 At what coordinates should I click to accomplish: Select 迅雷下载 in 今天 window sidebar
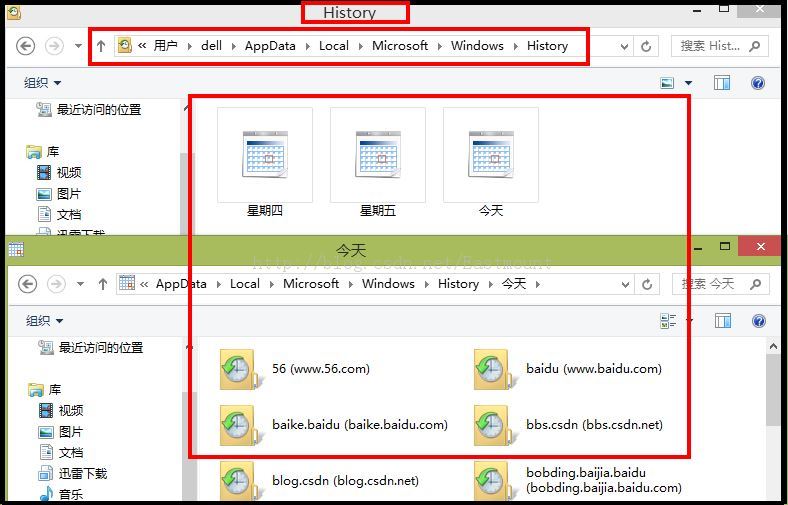pyautogui.click(x=73, y=473)
